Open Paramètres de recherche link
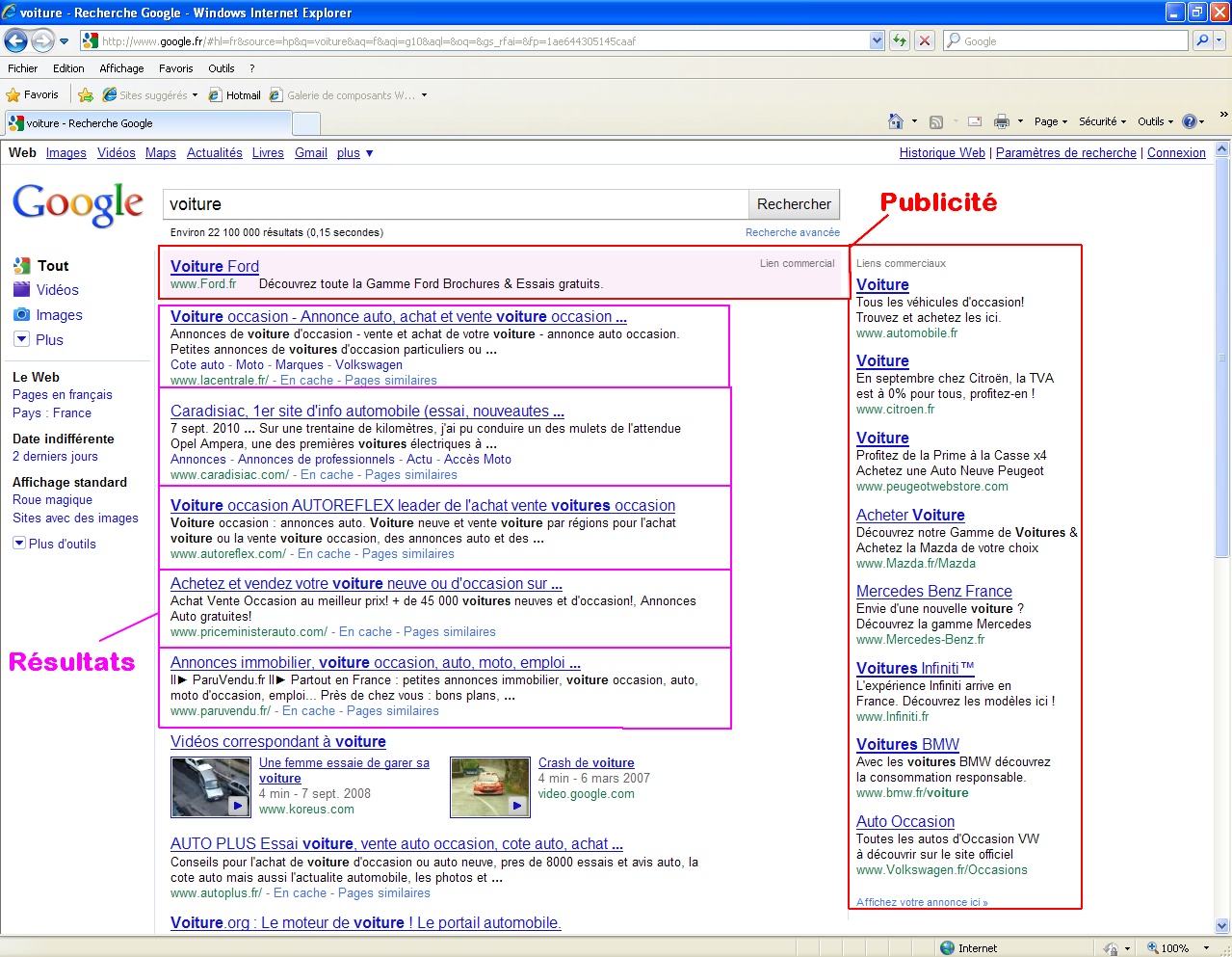The height and width of the screenshot is (957, 1232). point(1066,152)
